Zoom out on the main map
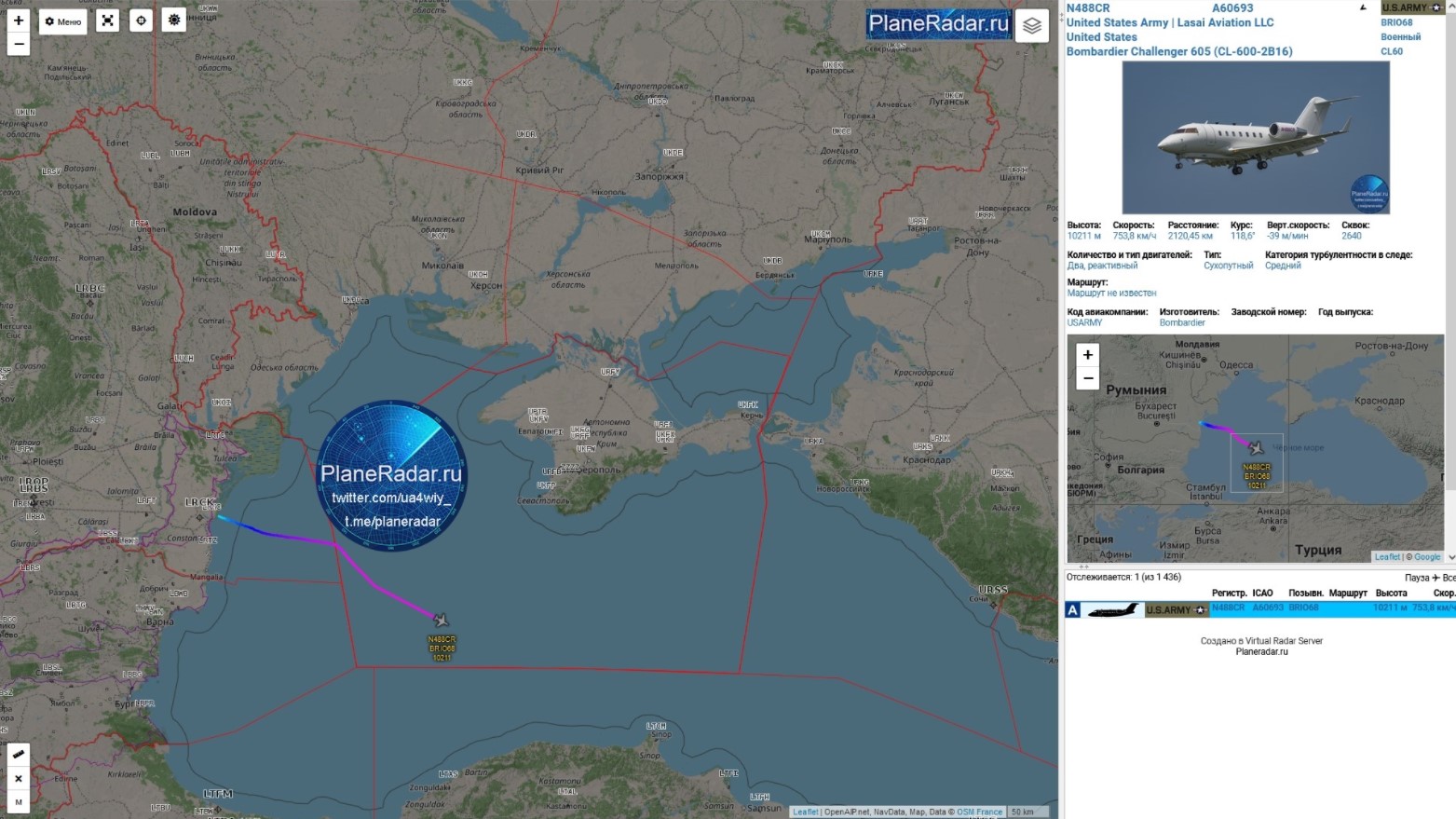 pyautogui.click(x=19, y=44)
